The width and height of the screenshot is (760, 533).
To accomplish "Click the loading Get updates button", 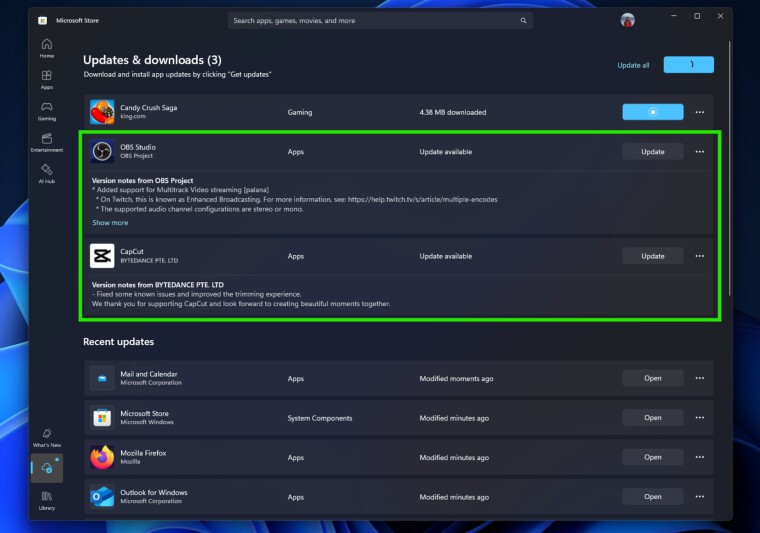I will [688, 64].
